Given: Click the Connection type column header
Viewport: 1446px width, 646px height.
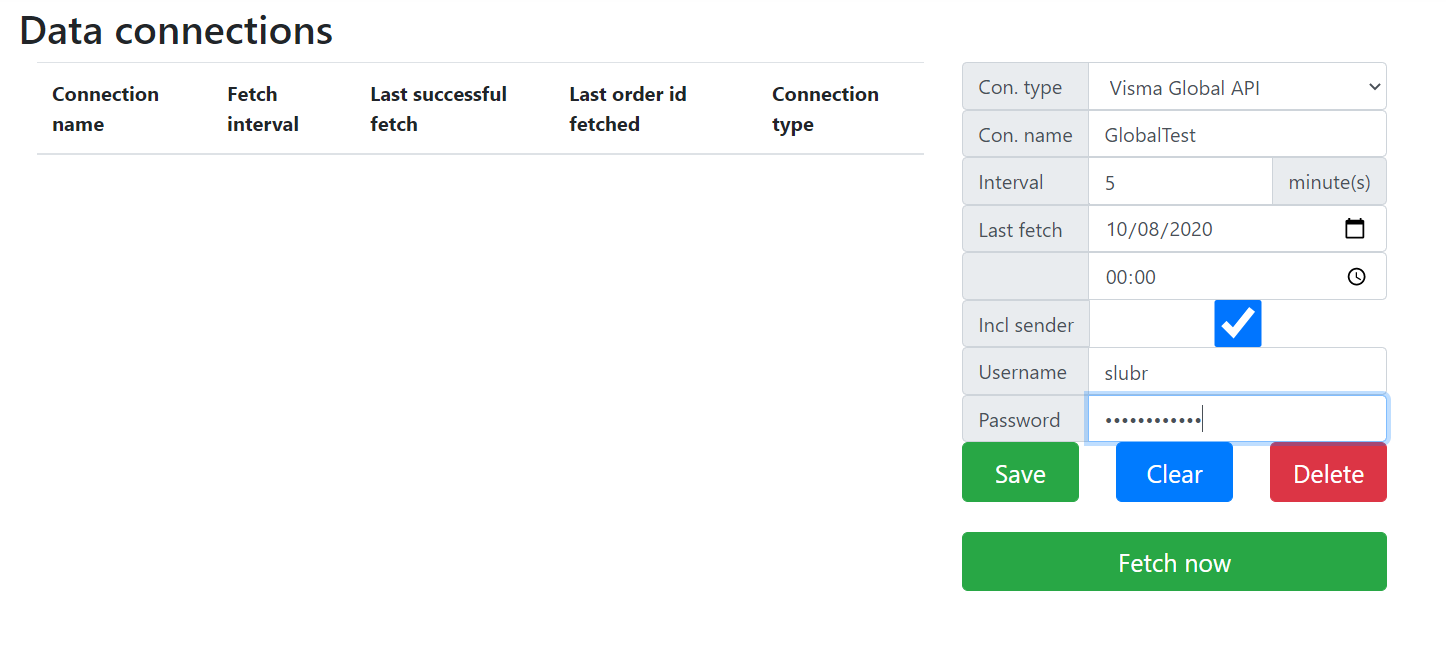Looking at the screenshot, I should click(x=825, y=109).
